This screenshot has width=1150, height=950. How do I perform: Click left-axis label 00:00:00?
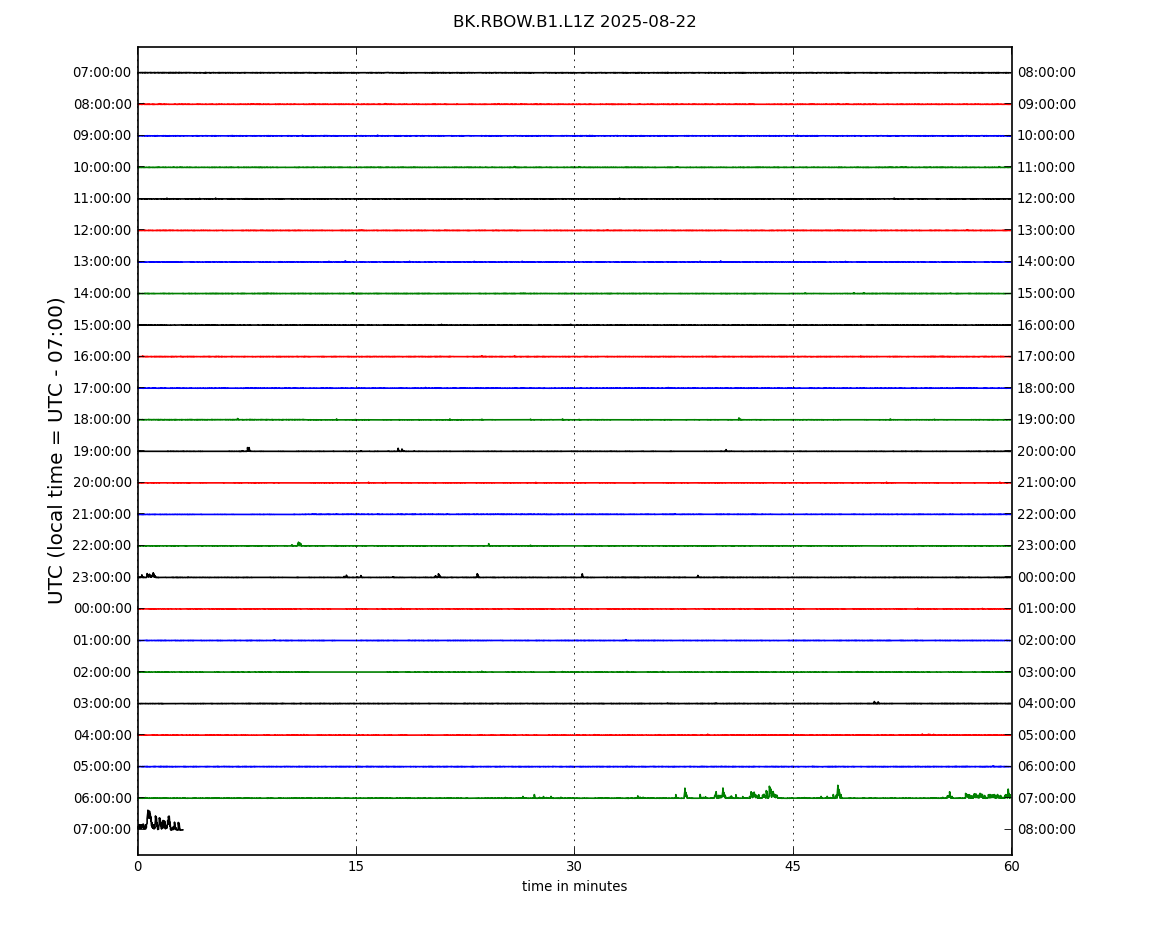[x=103, y=609]
